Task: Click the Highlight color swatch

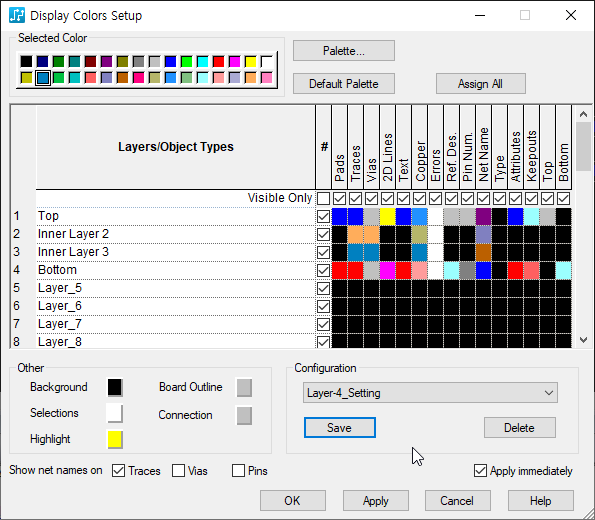Action: [x=115, y=440]
